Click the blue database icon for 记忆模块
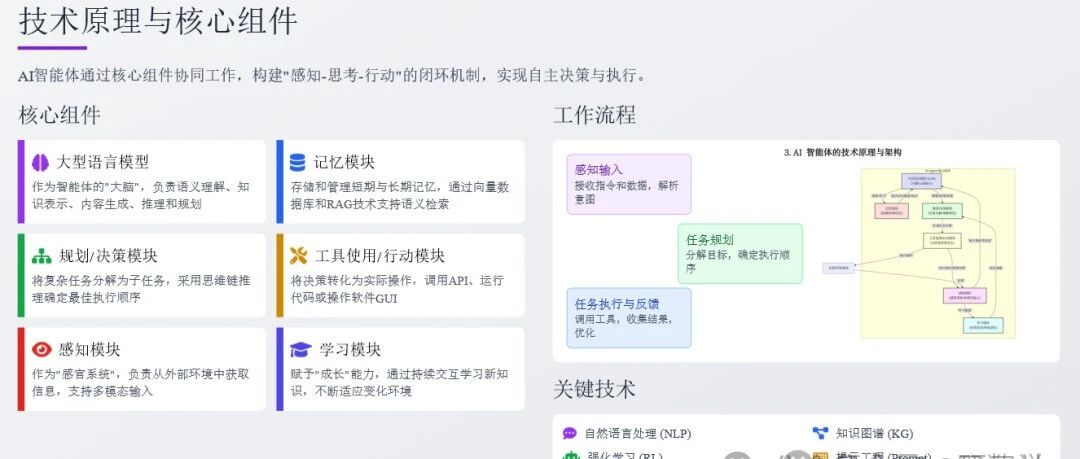This screenshot has width=1080, height=459. pyautogui.click(x=298, y=163)
